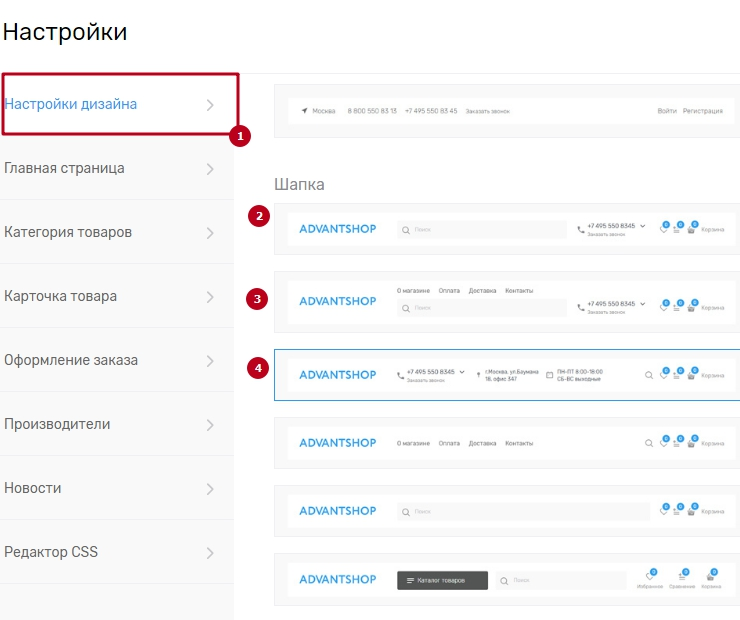Click the red step marker number 3

[x=258, y=298]
